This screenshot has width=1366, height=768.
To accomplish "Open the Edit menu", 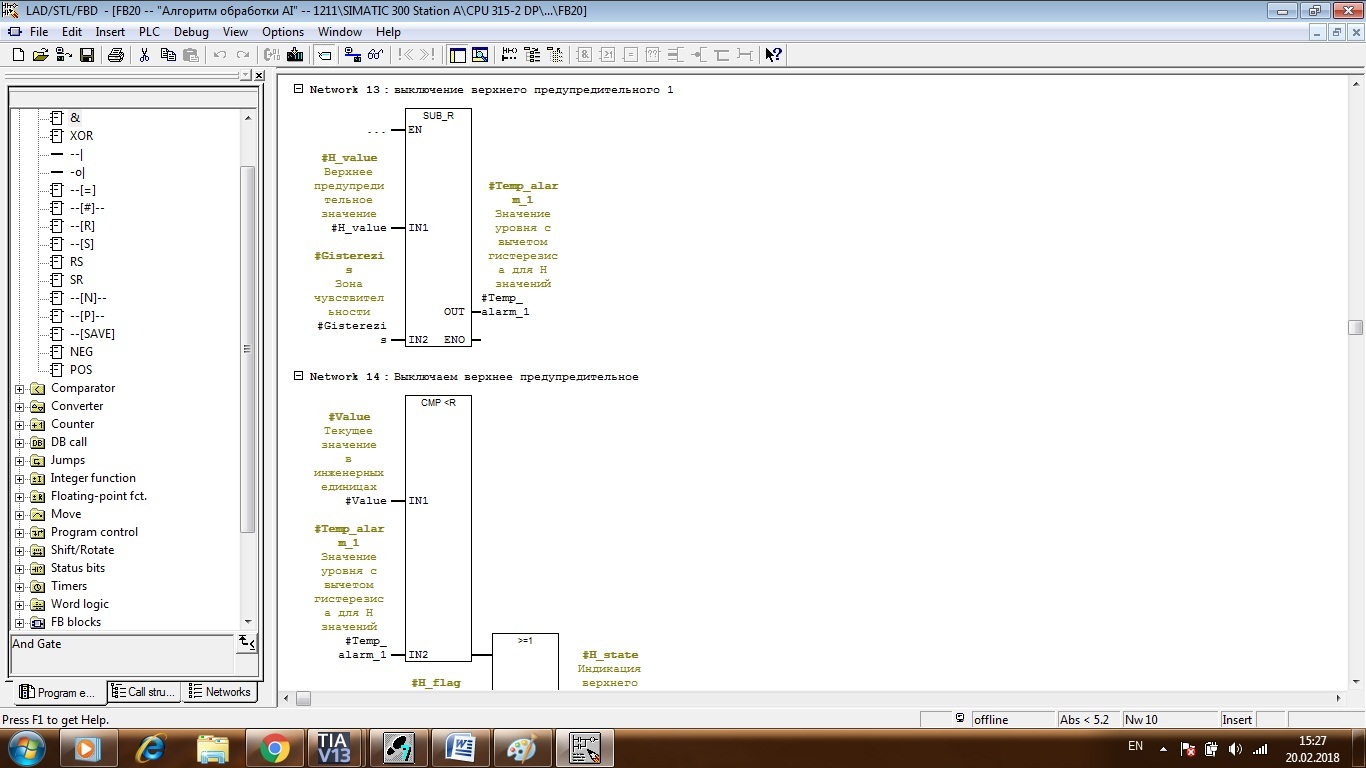I will point(72,32).
